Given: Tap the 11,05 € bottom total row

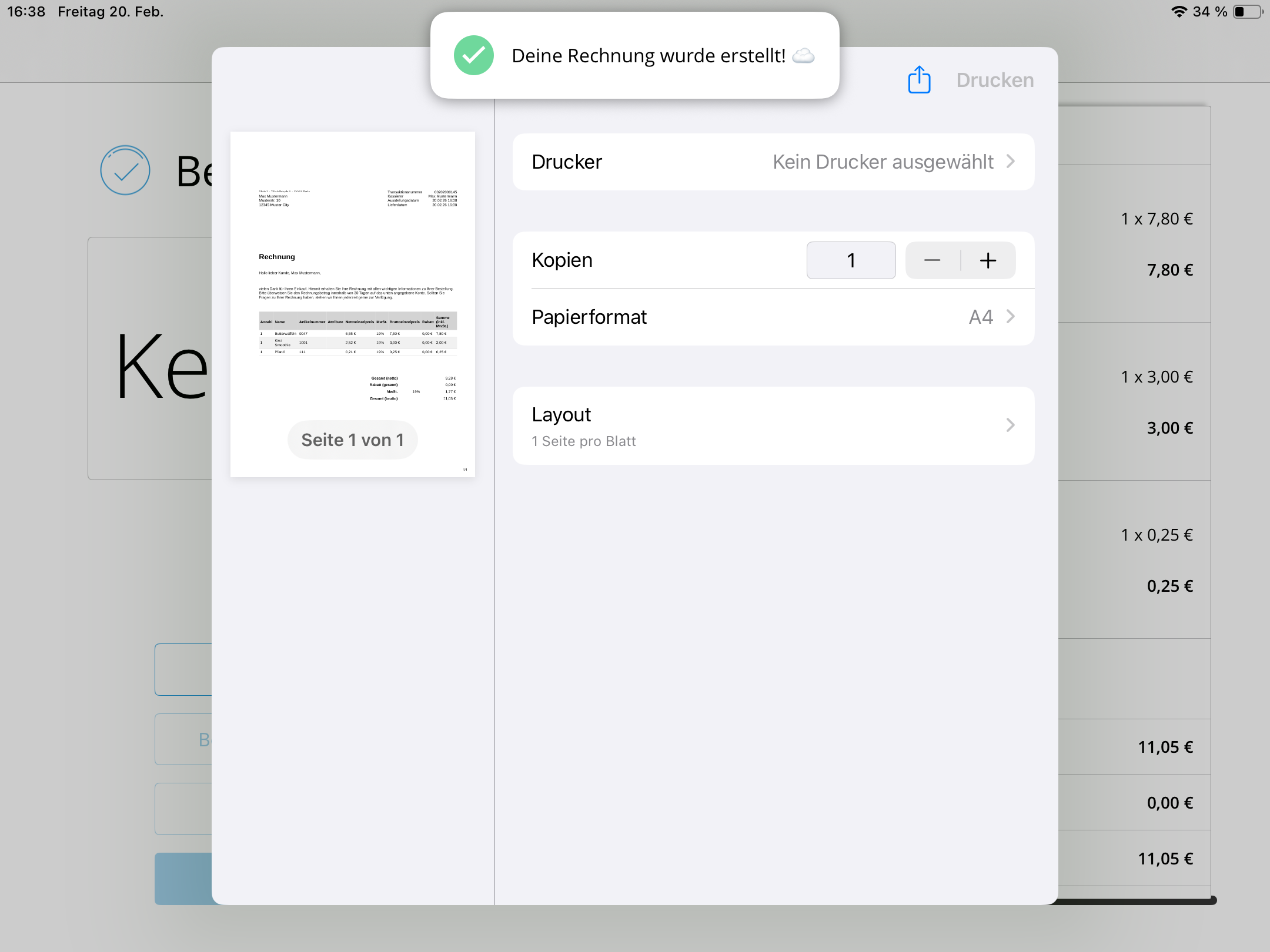Looking at the screenshot, I should 1164,859.
